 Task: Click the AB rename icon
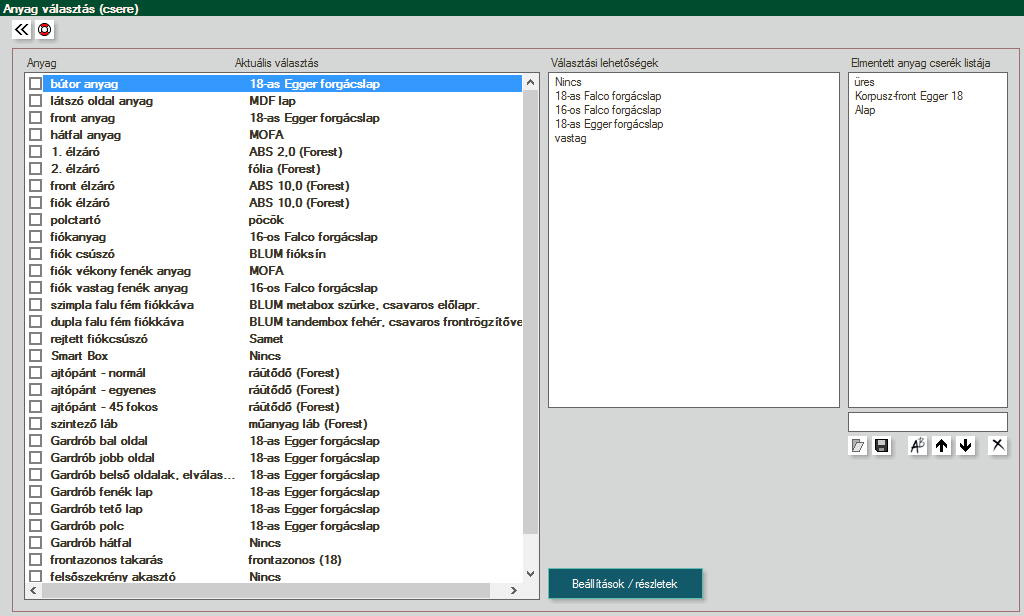click(917, 446)
